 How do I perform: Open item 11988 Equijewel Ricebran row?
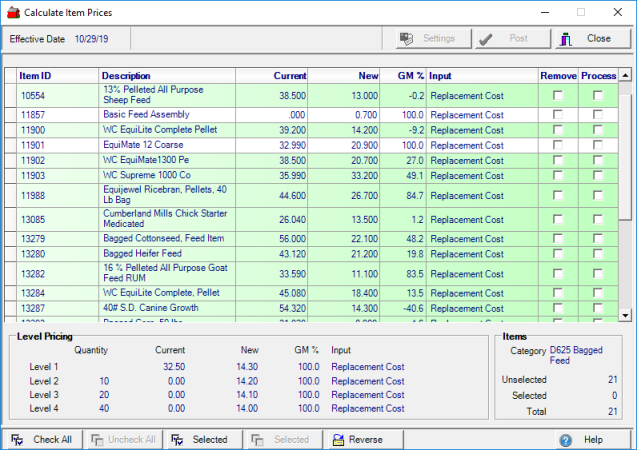[x=150, y=195]
